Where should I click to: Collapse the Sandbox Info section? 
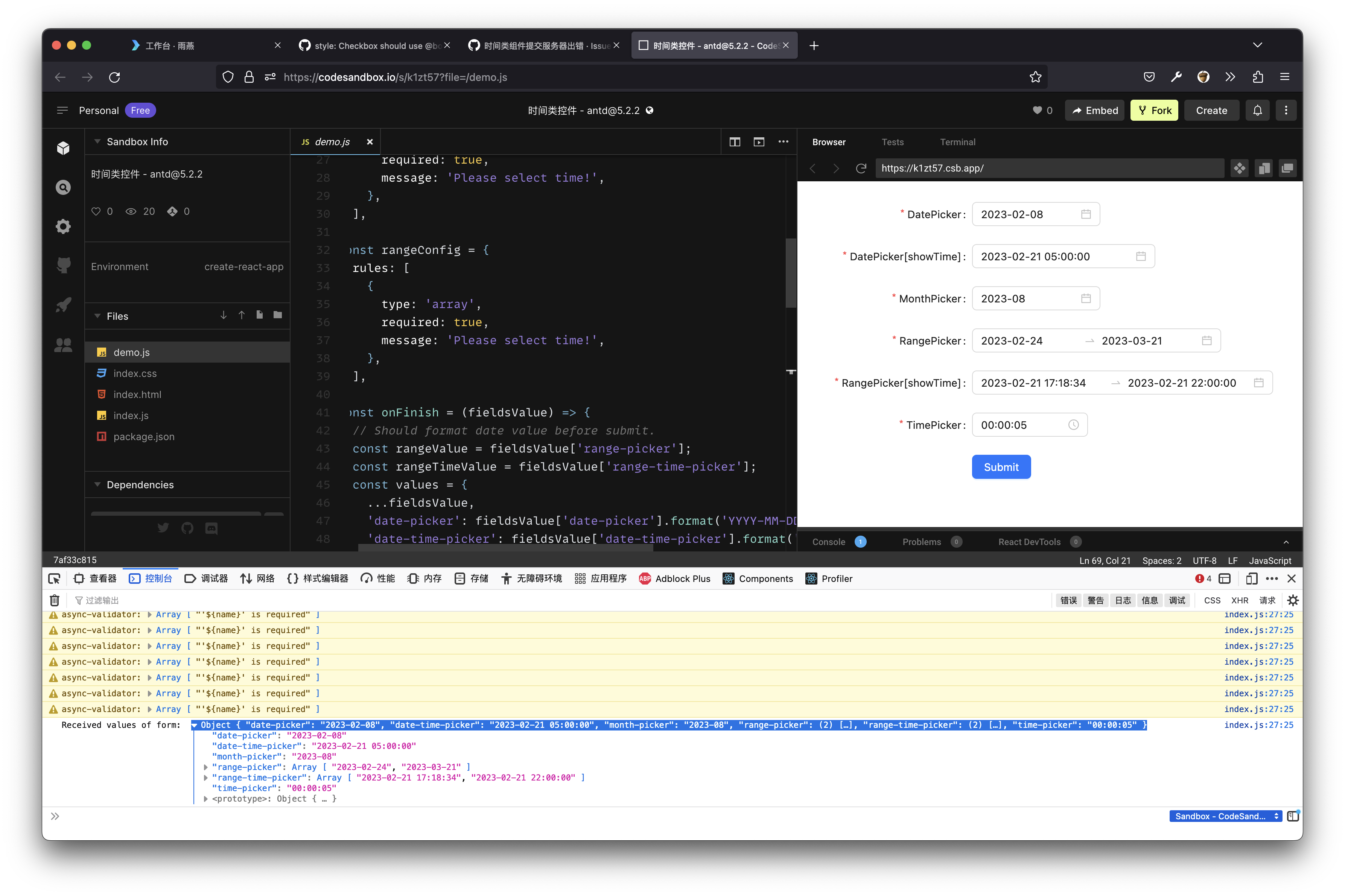click(x=97, y=142)
